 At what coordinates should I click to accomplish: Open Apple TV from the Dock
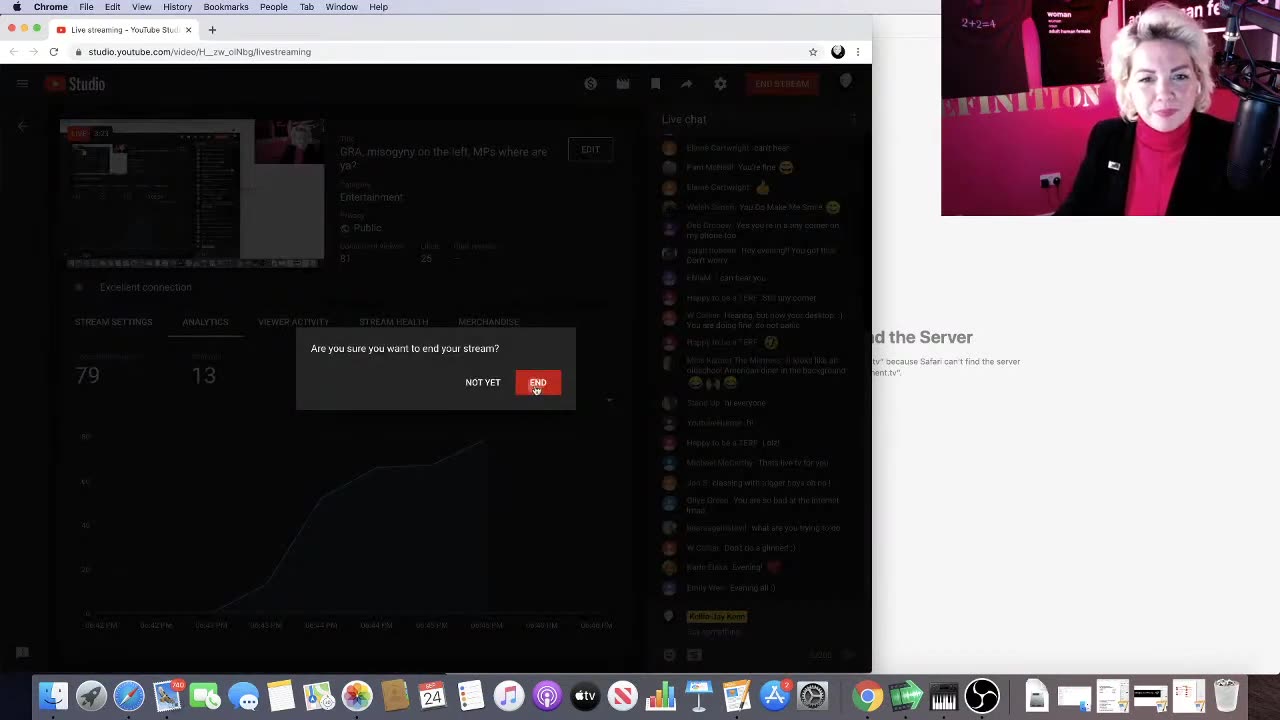tap(585, 695)
